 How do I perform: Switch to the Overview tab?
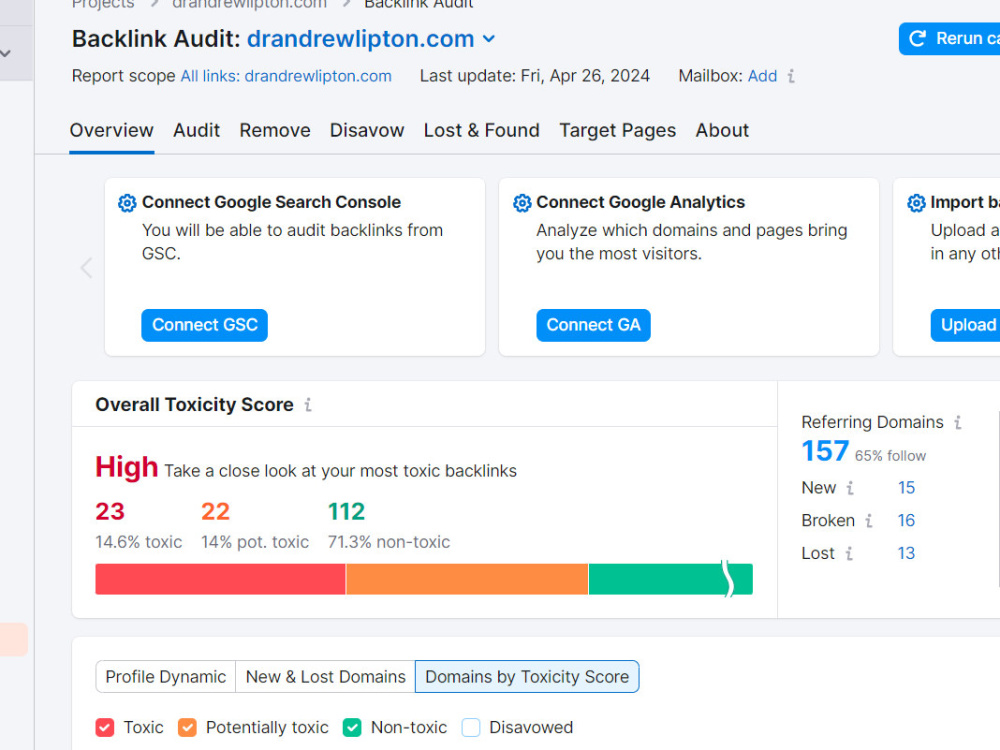coord(112,130)
